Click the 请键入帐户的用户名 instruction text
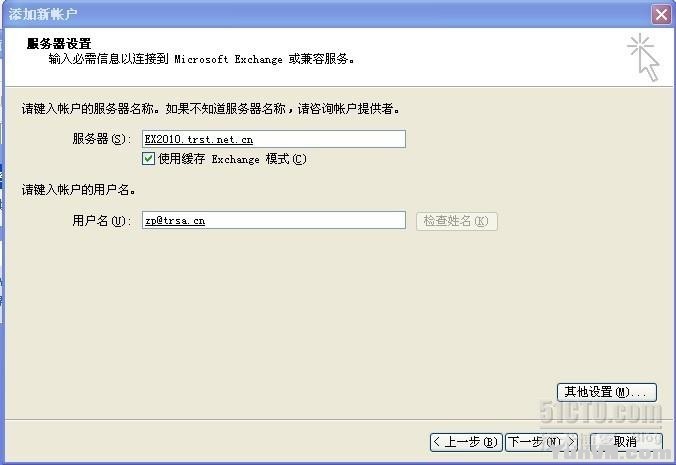The width and height of the screenshot is (676, 465). click(x=79, y=189)
